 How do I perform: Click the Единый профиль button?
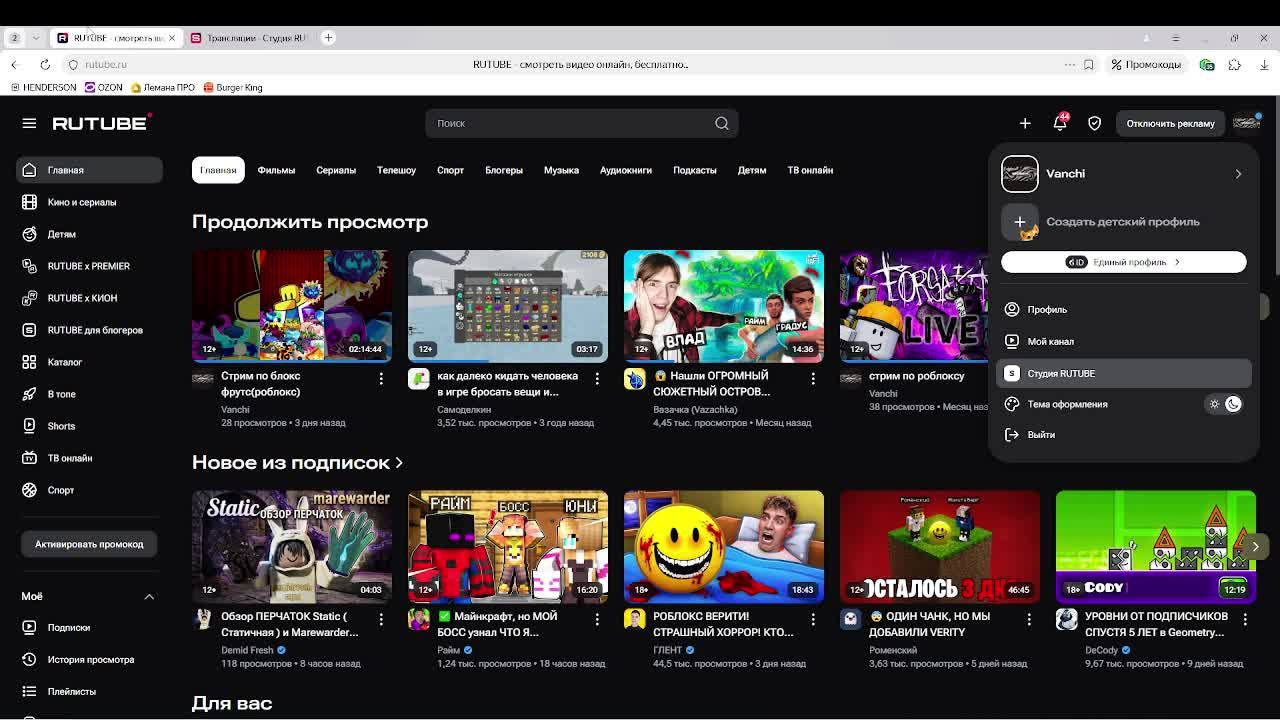click(1124, 262)
